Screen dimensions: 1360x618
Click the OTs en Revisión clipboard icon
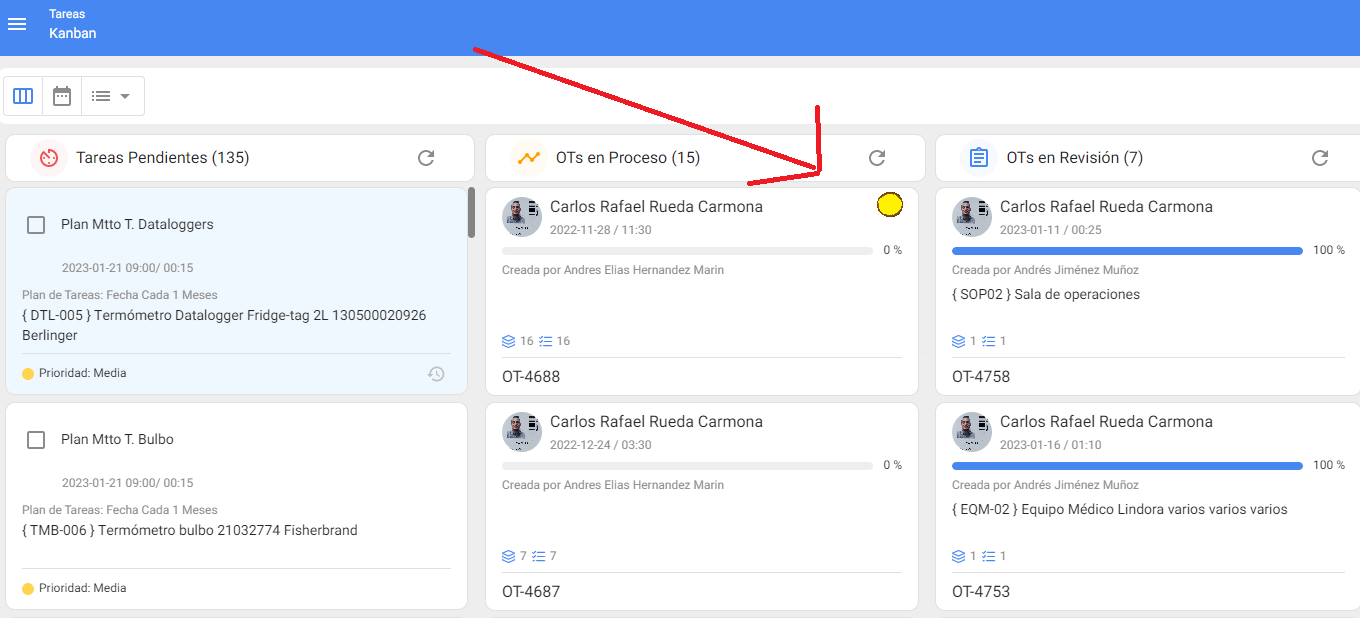click(979, 158)
